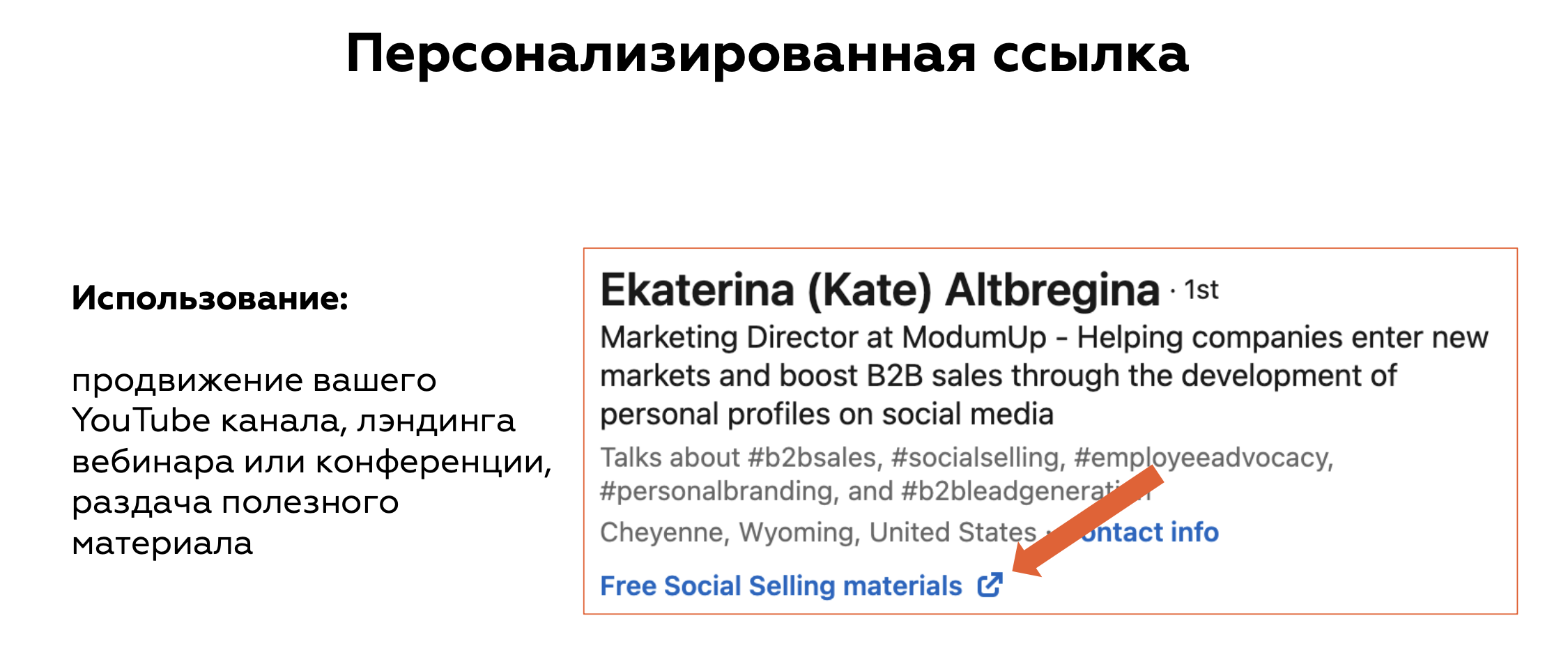The width and height of the screenshot is (1568, 648).
Task: Click the Использование: heading
Action: coord(210,298)
